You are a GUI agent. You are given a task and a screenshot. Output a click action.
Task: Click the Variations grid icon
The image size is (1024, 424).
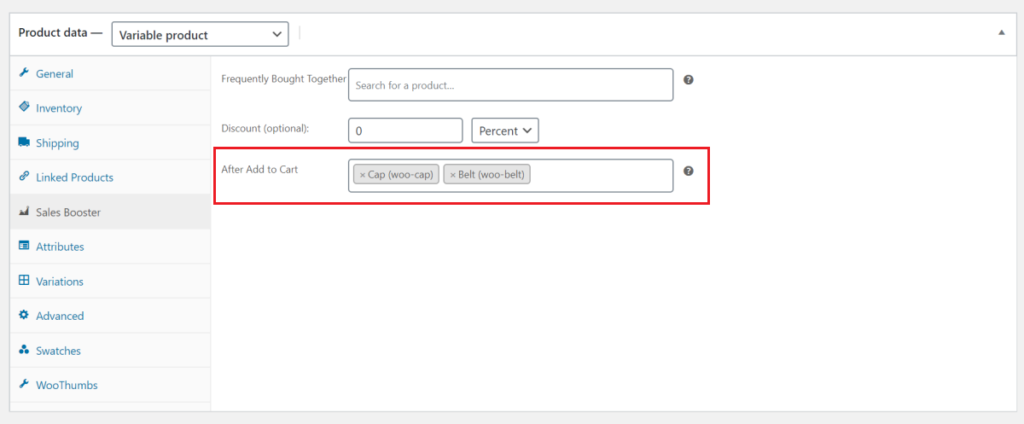click(24, 281)
